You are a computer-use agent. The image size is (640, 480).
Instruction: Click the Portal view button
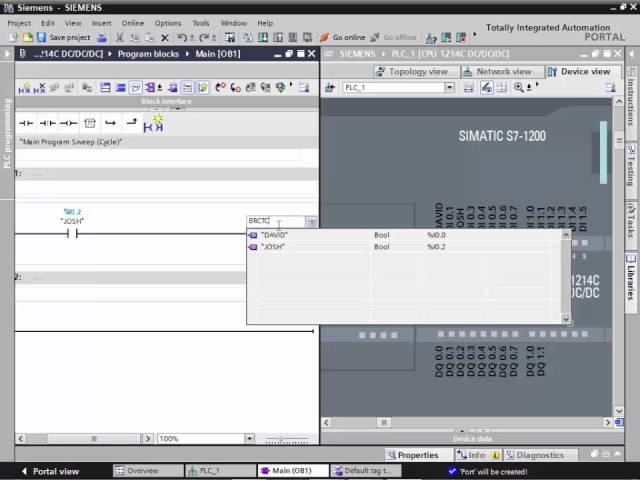pos(49,471)
